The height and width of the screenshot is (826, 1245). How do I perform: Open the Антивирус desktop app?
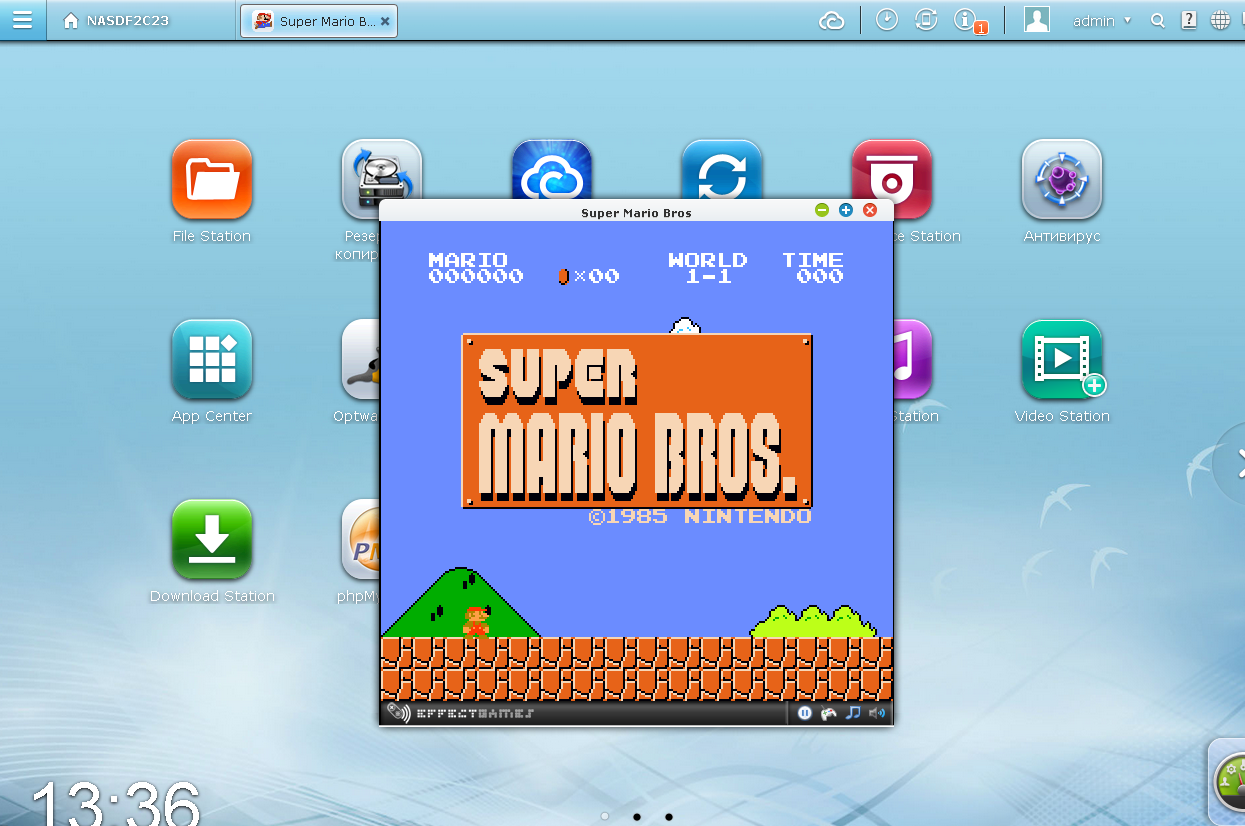tap(1062, 180)
